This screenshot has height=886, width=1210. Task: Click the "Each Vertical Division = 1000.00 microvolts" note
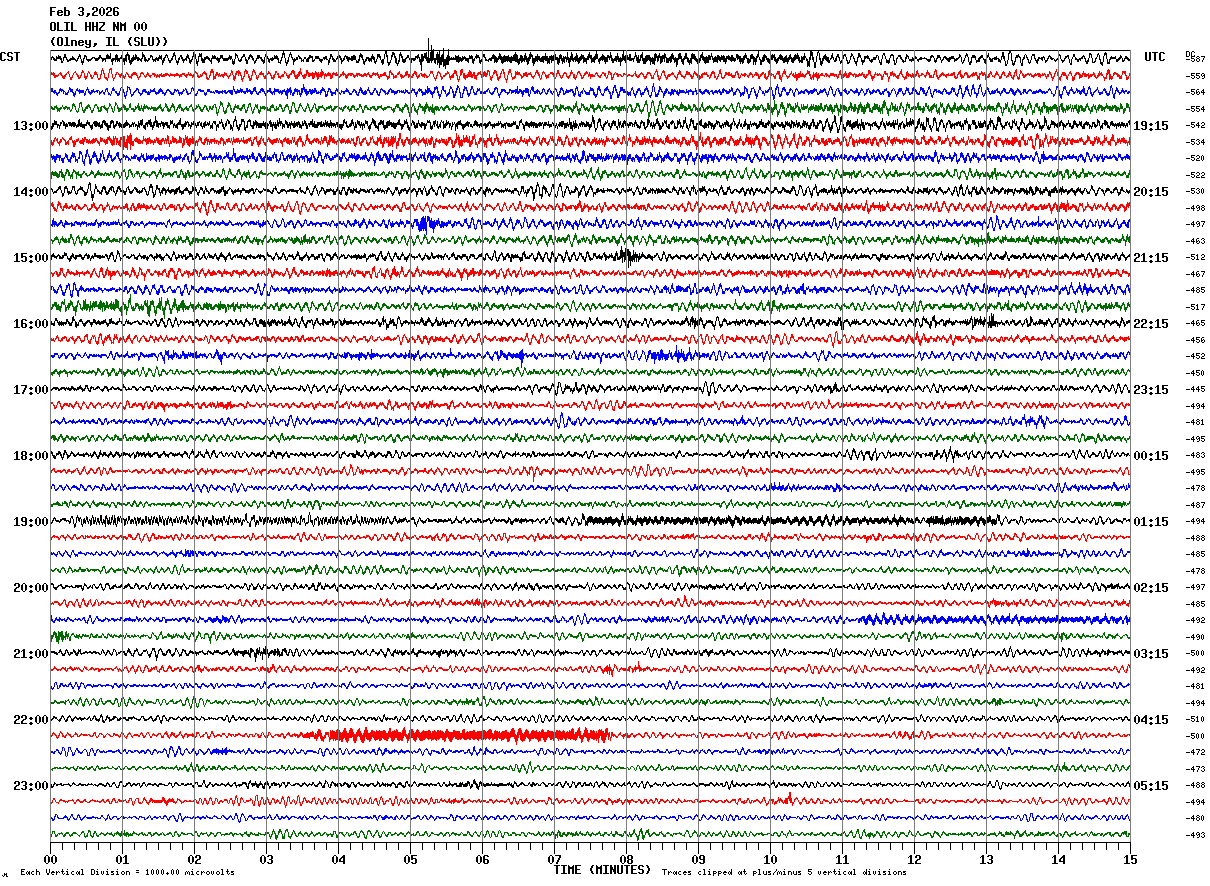[x=127, y=872]
